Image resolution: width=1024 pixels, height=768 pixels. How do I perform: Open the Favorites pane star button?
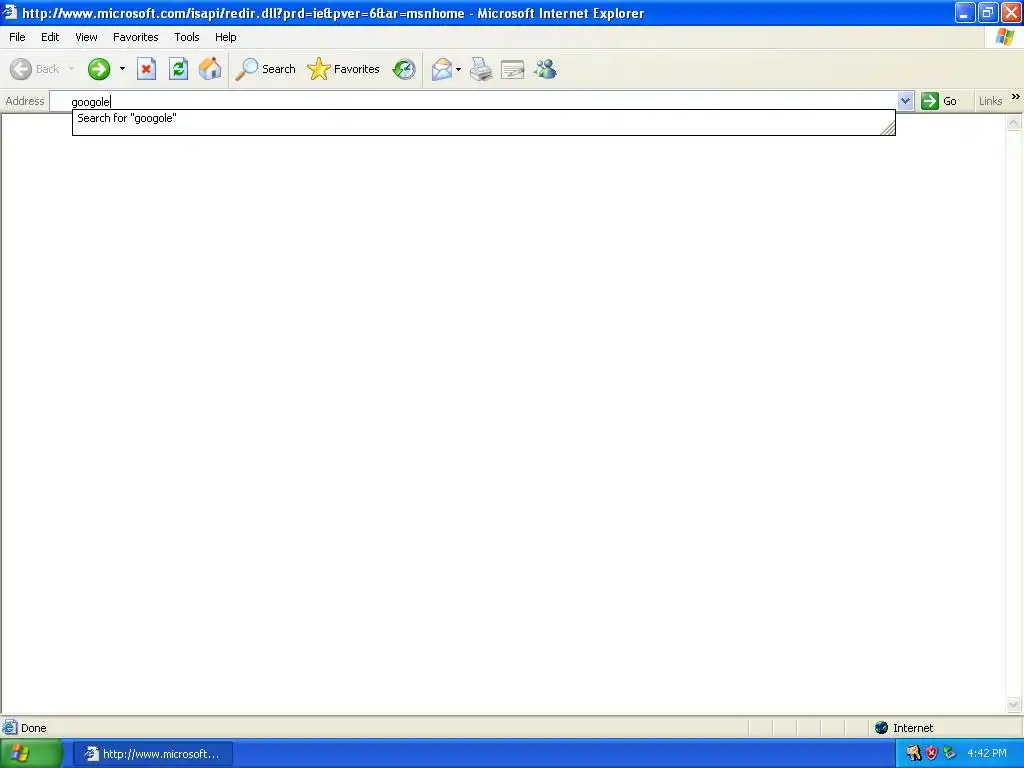coord(344,69)
